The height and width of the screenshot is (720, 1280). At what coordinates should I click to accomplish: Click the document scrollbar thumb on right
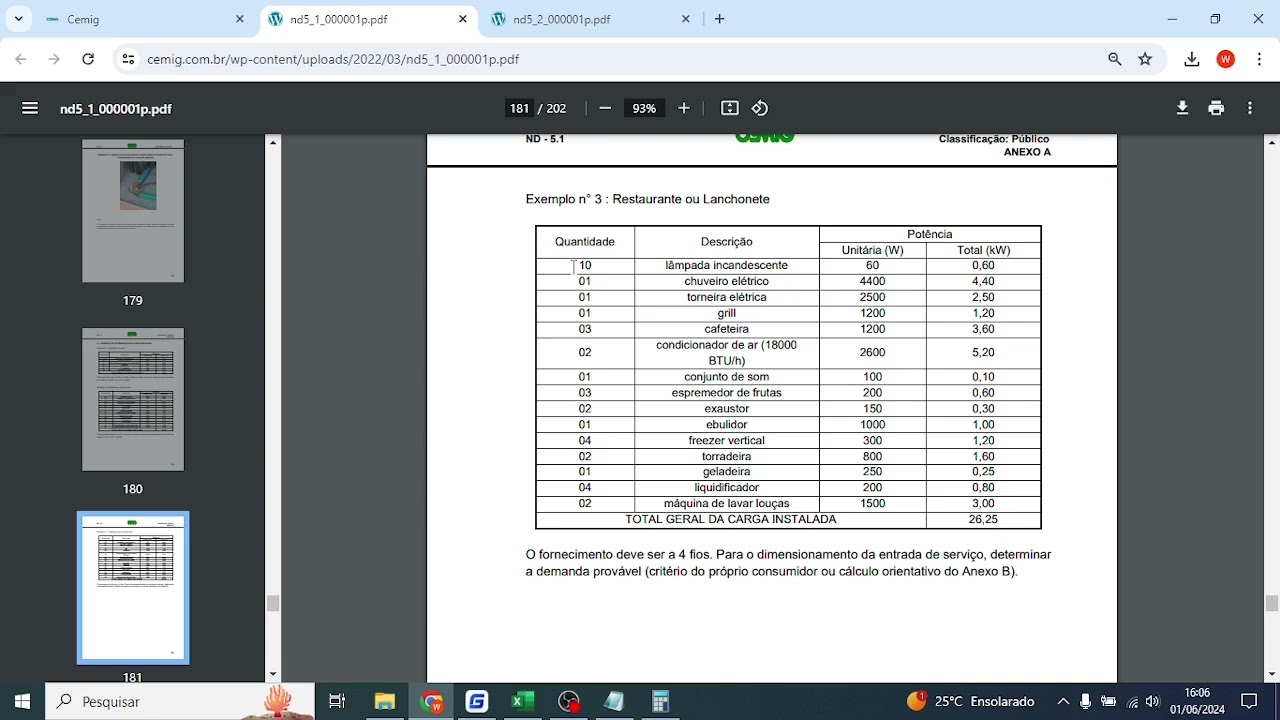click(x=1272, y=603)
